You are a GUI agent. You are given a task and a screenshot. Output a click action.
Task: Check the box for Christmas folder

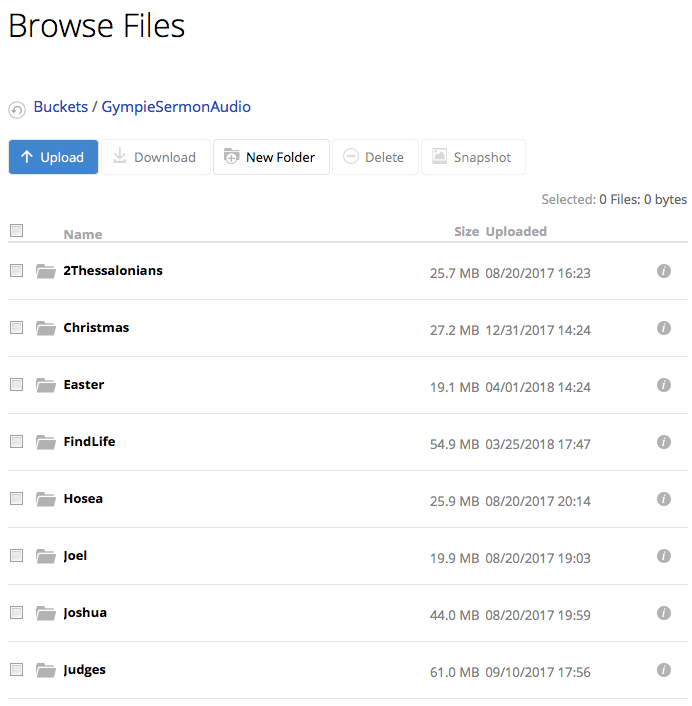pos(17,327)
